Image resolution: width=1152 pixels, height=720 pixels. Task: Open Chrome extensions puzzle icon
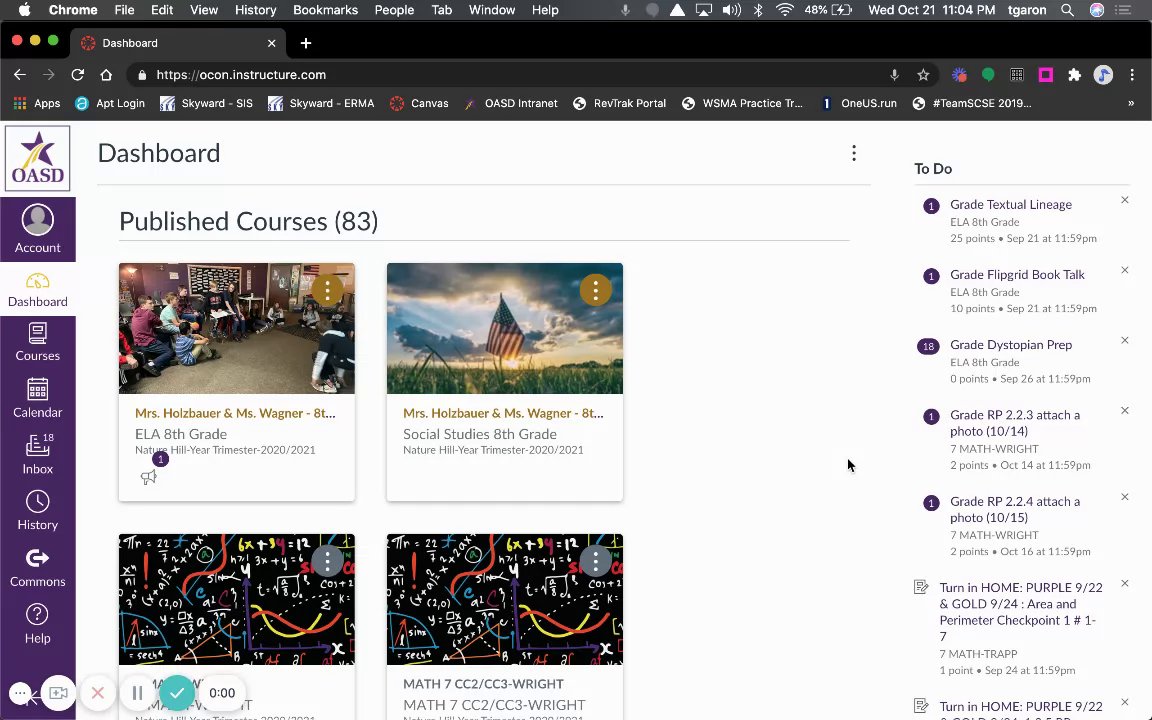[1074, 75]
